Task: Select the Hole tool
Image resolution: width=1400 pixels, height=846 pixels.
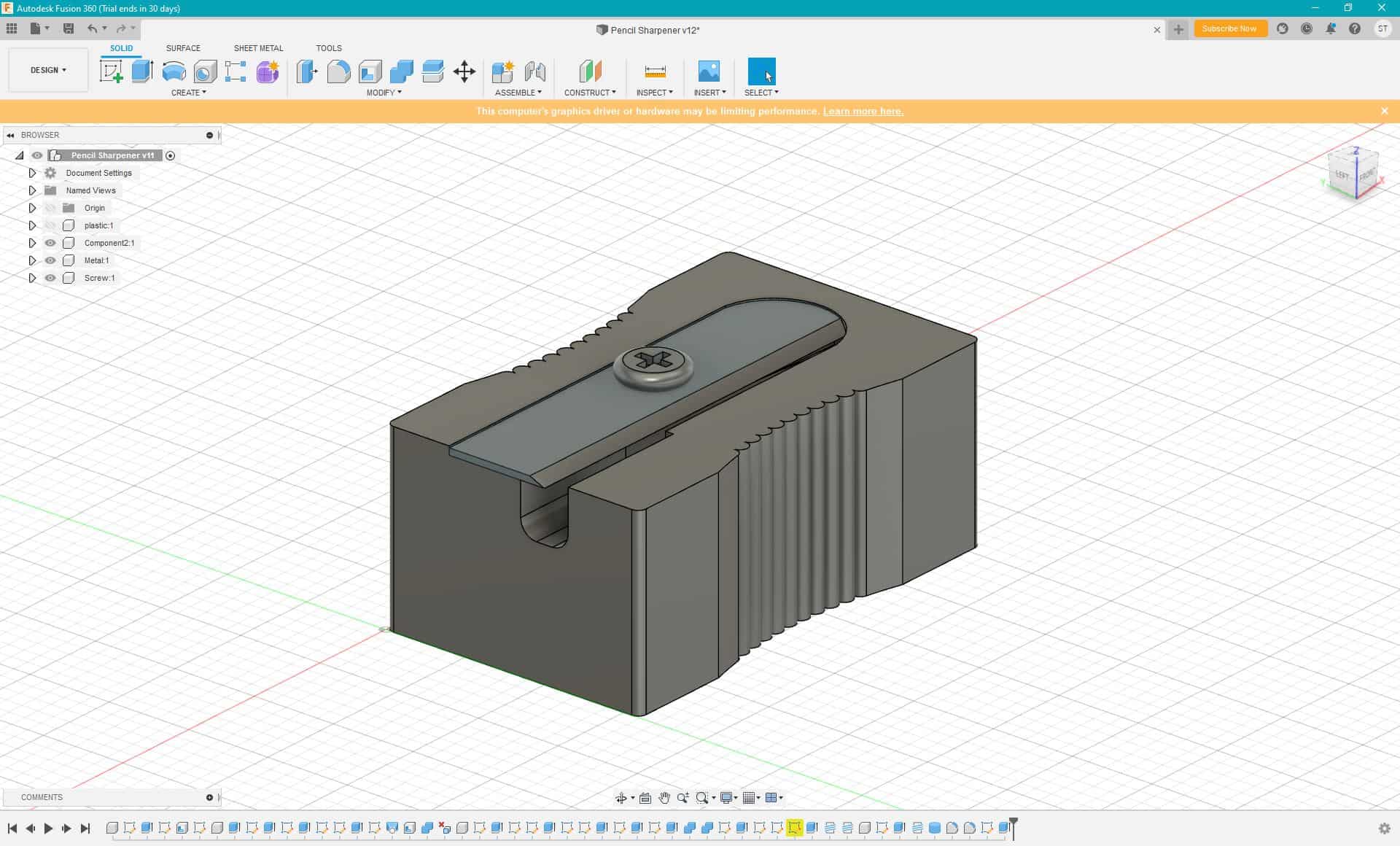Action: (x=205, y=71)
